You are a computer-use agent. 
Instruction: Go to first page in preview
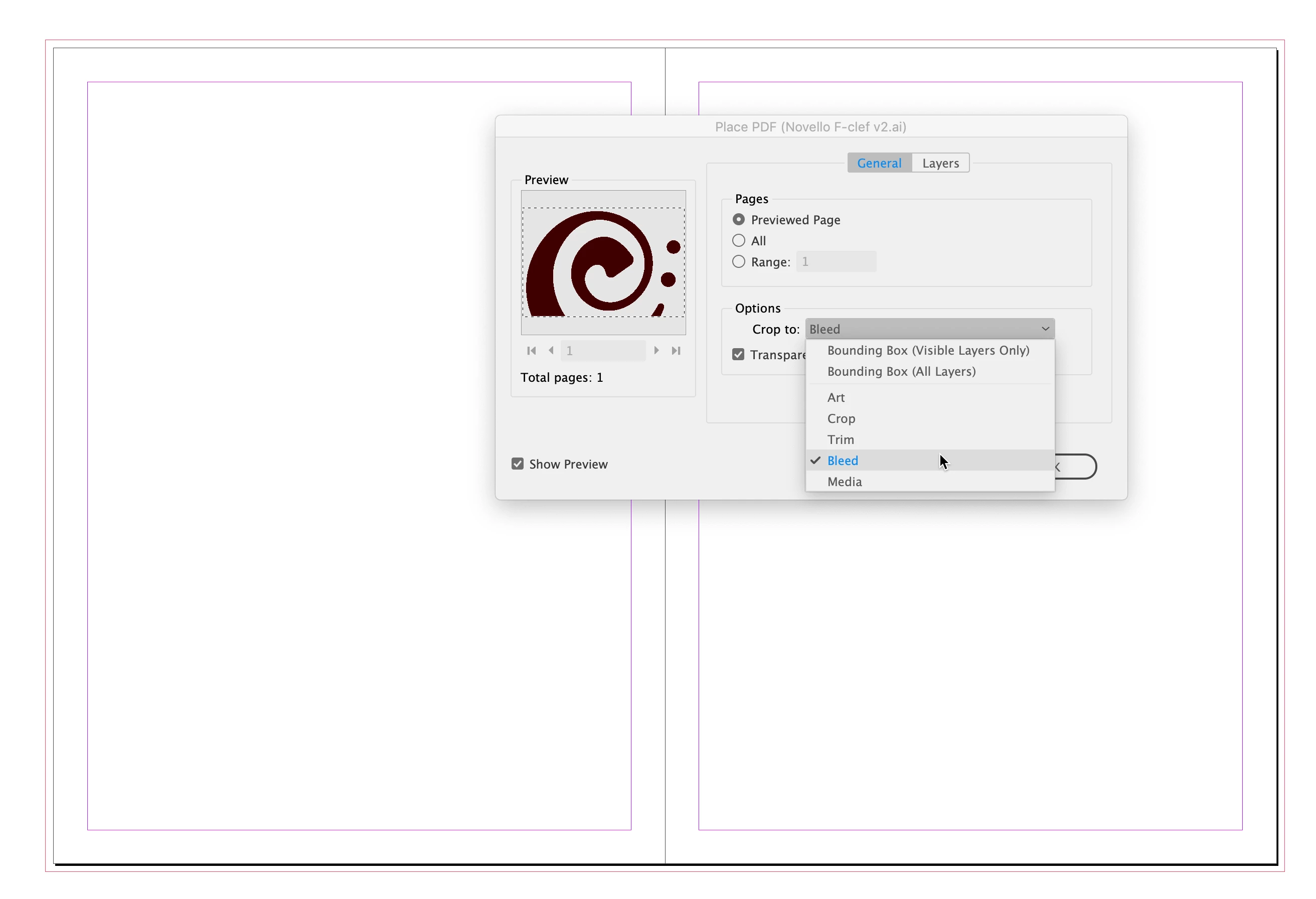[x=531, y=351]
